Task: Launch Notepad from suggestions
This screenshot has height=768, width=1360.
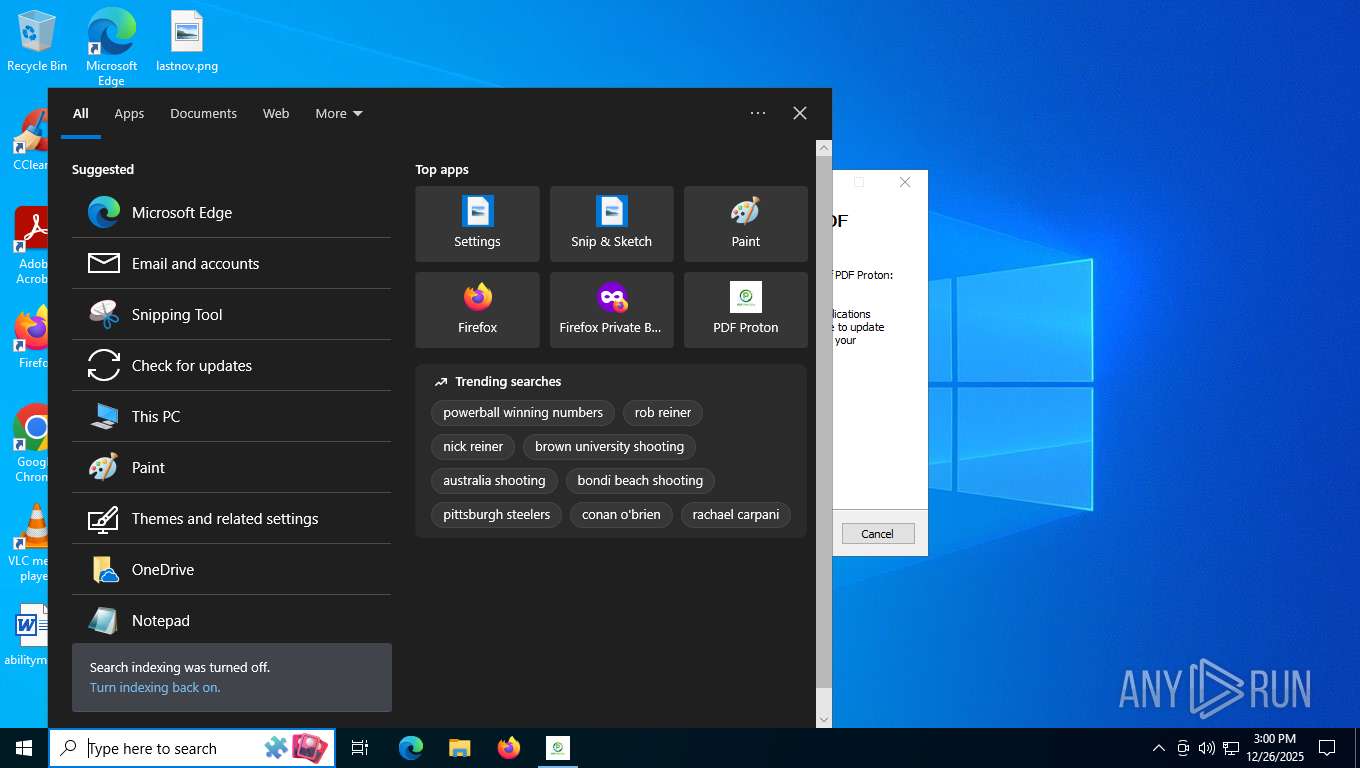Action: [231, 620]
